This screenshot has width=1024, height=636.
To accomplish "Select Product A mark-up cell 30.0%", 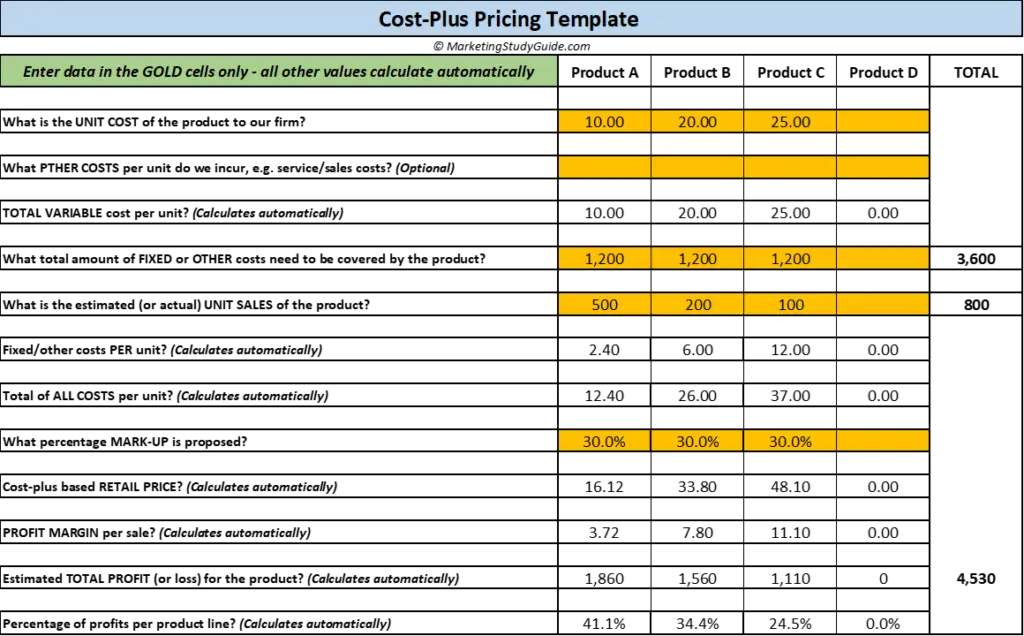I will click(x=604, y=441).
